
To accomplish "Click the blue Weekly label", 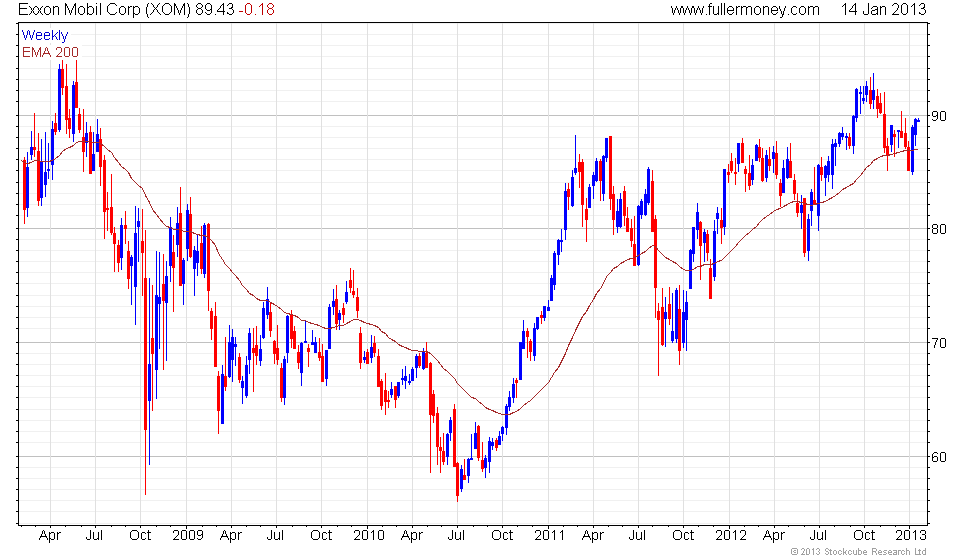I will pyautogui.click(x=44, y=35).
